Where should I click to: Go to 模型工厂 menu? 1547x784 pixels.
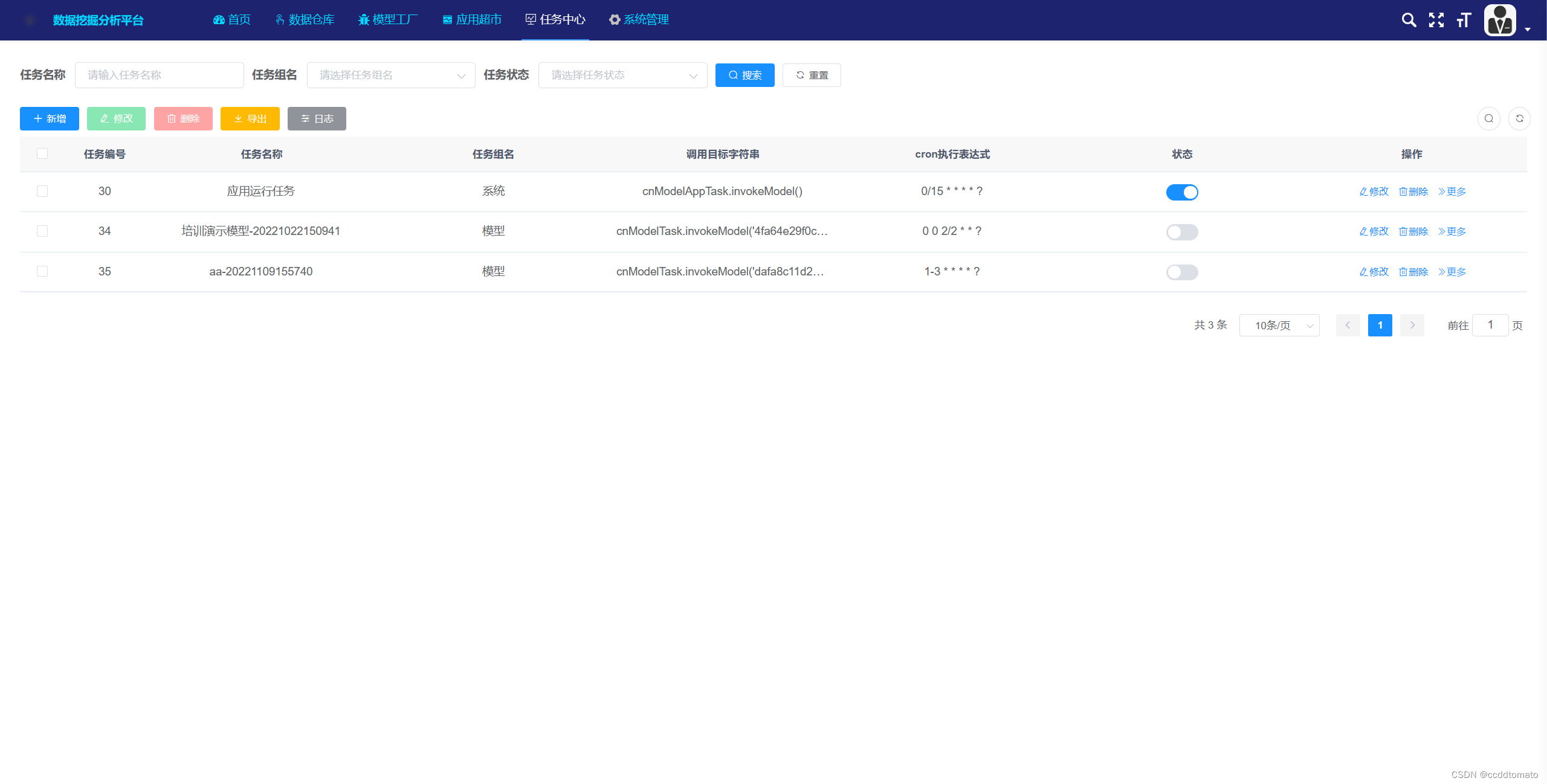click(388, 20)
